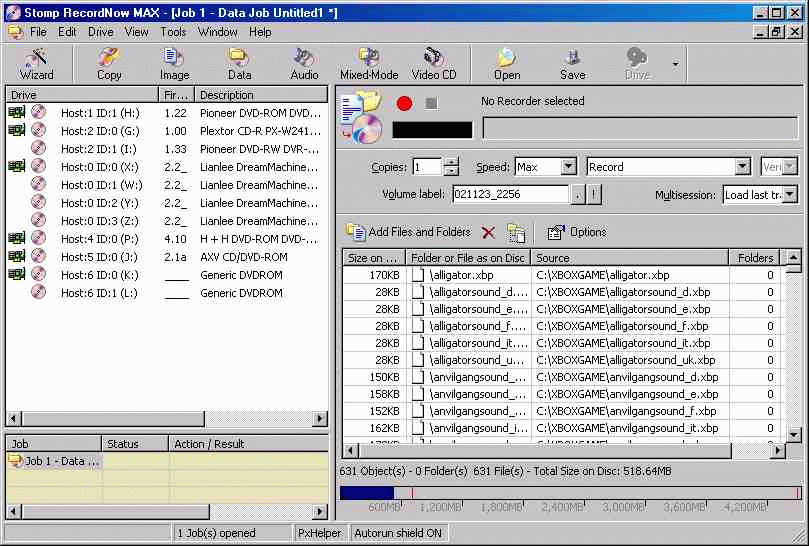Select the Plextor CD-R drive row

165,131
